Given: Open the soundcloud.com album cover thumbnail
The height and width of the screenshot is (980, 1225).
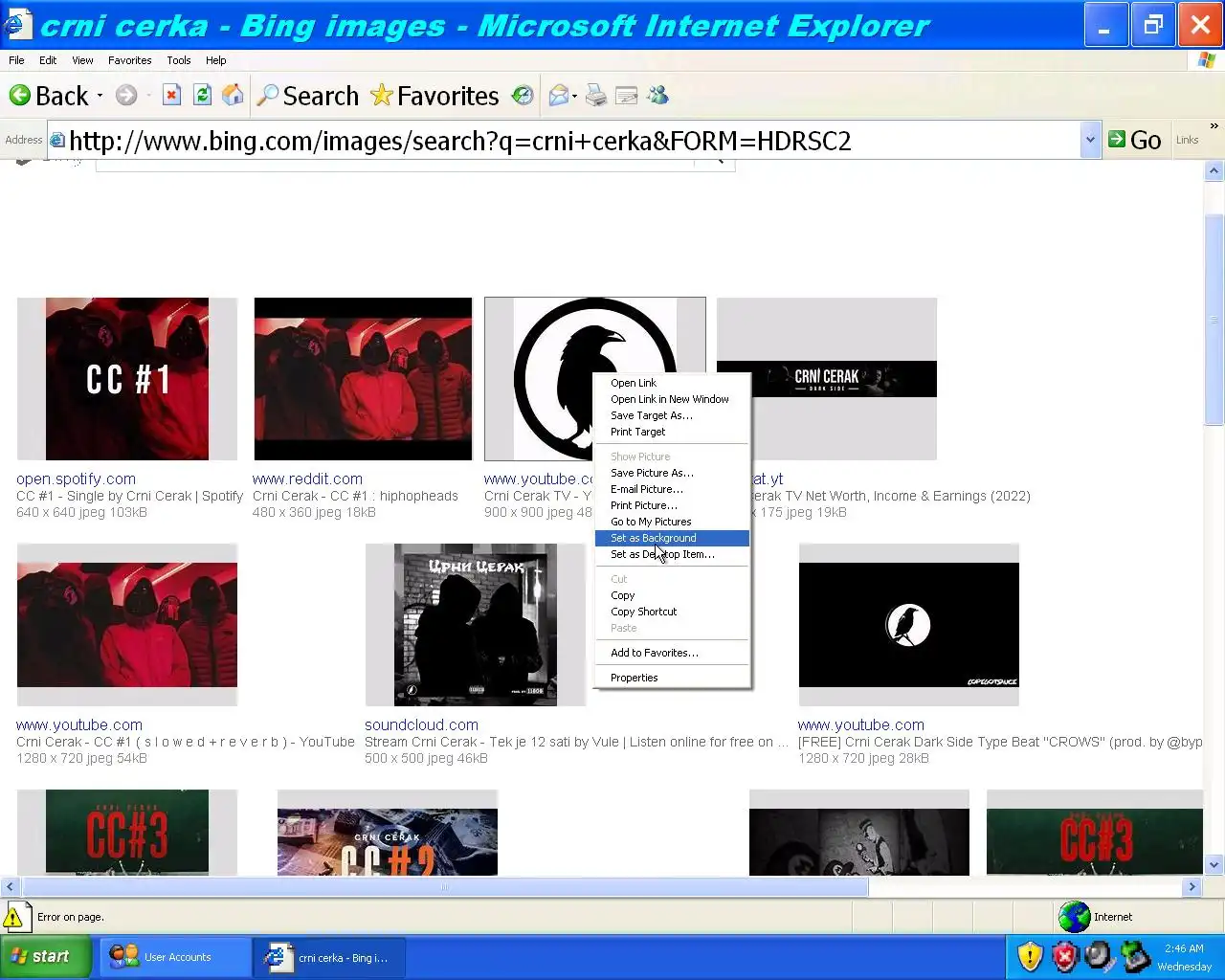Looking at the screenshot, I should [x=476, y=625].
